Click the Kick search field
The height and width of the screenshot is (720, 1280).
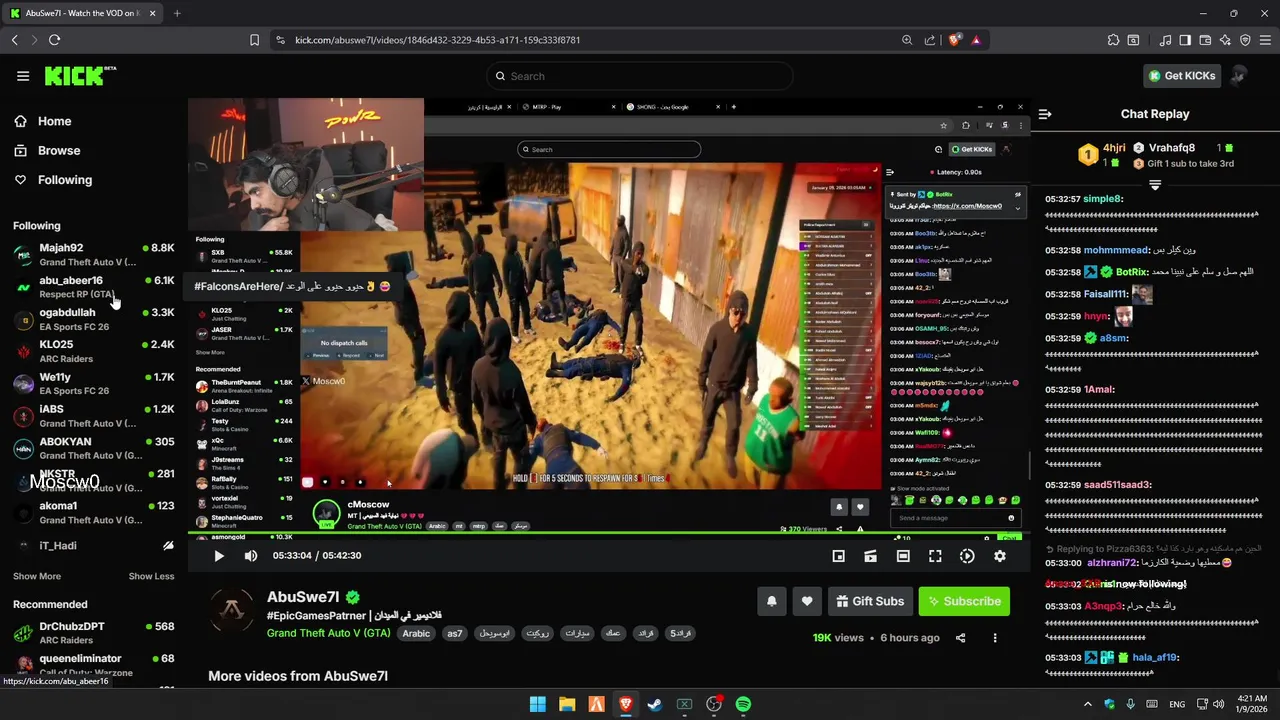point(640,76)
